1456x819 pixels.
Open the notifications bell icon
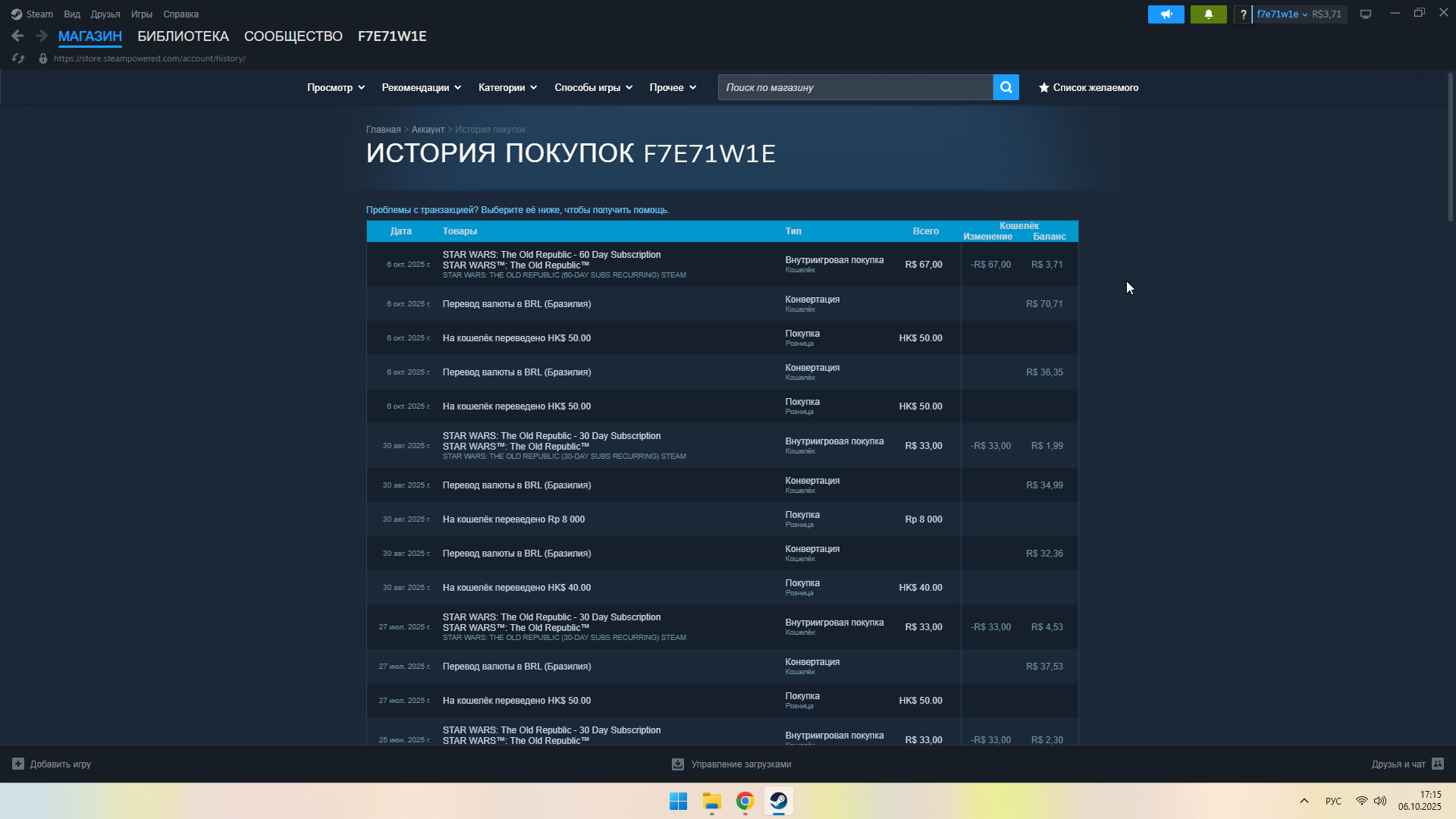tap(1208, 14)
